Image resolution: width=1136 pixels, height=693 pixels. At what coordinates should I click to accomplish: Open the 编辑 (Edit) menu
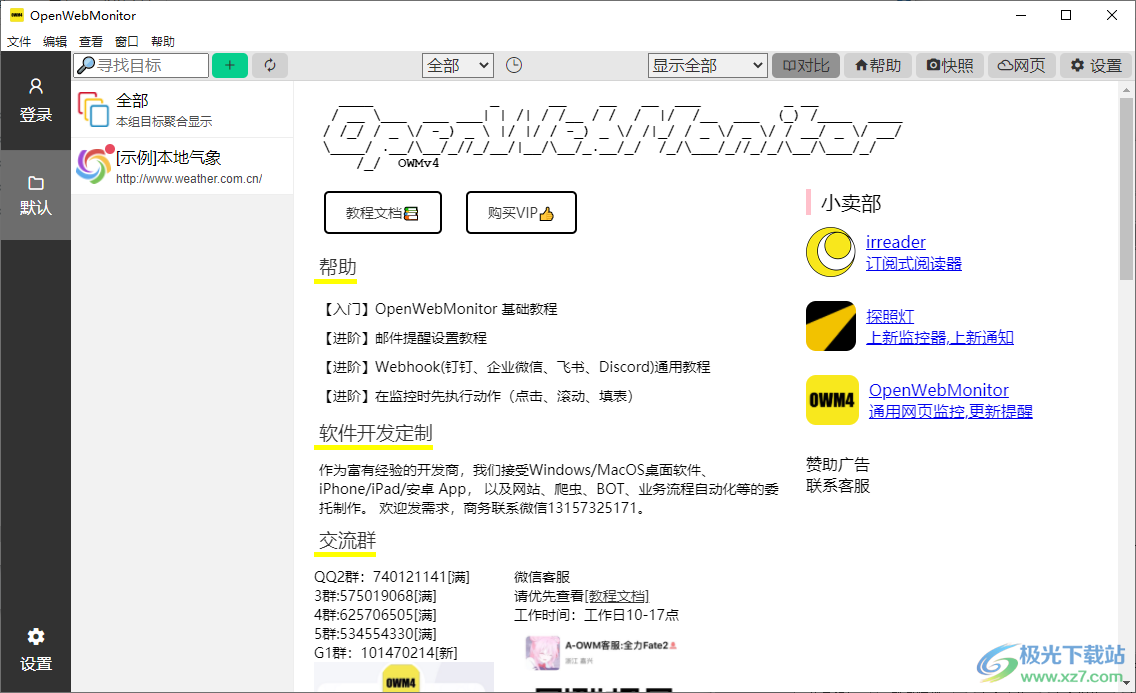[x=55, y=41]
